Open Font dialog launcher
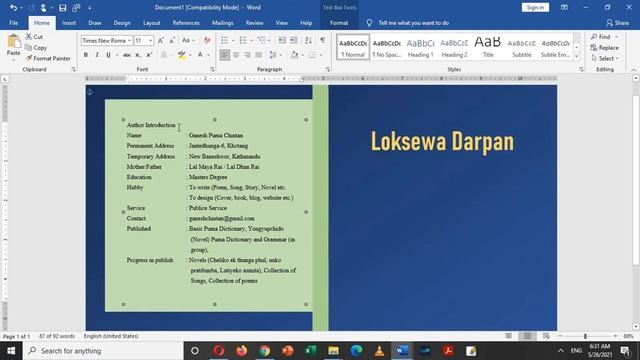640x360 pixels. tap(212, 69)
